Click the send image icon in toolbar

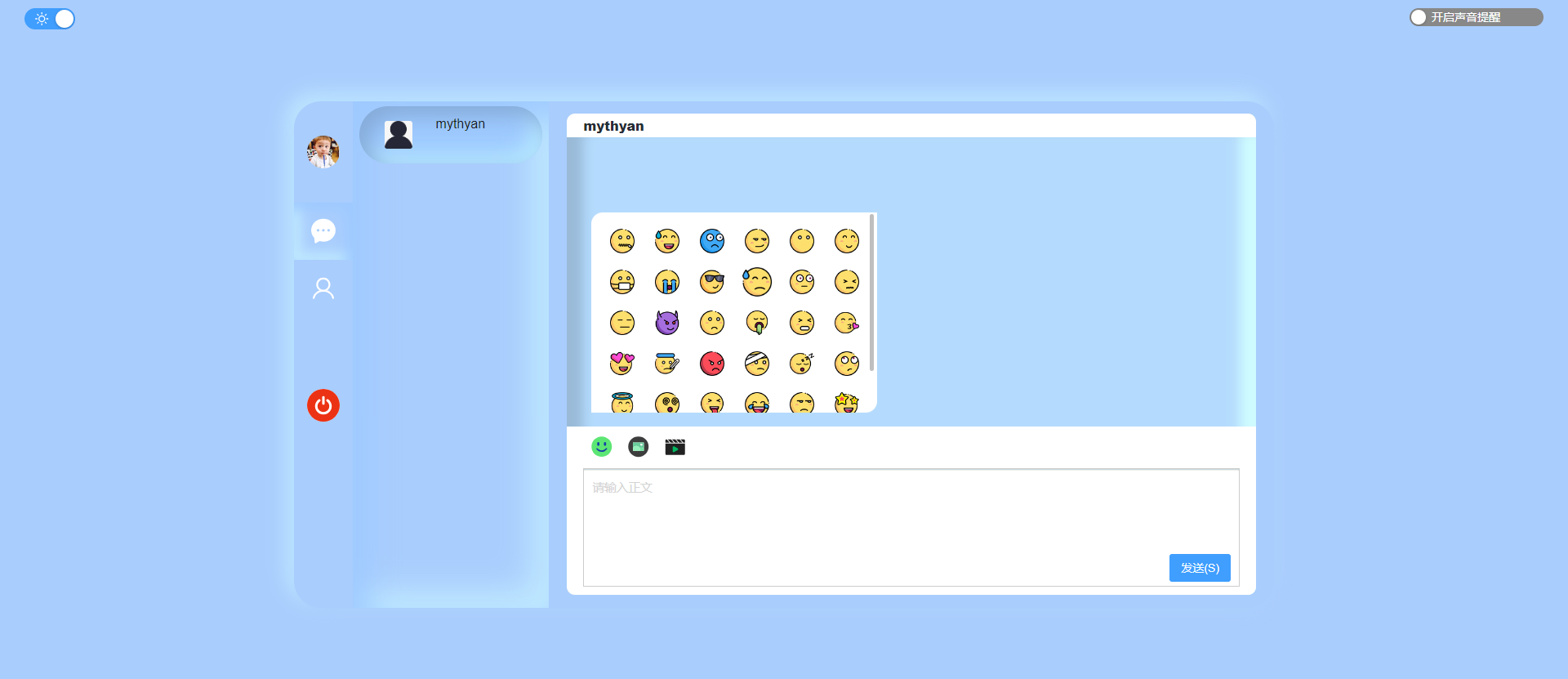(x=639, y=446)
